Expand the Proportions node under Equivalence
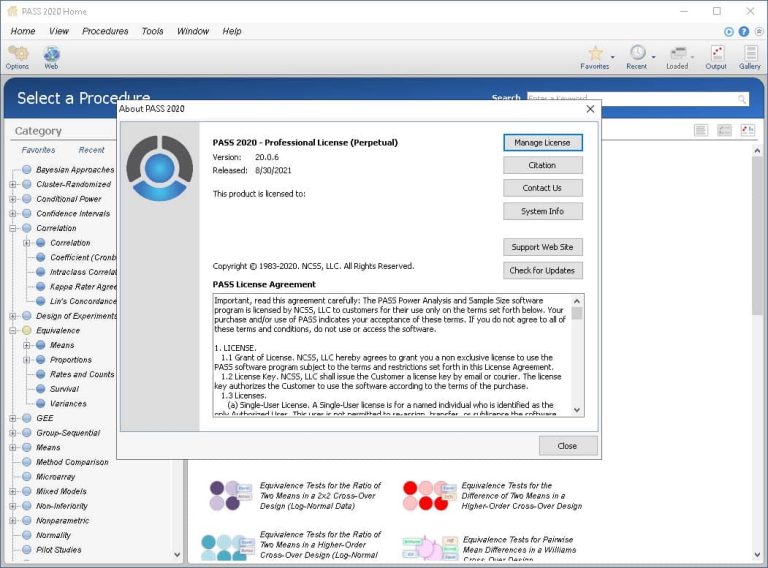 [26, 360]
